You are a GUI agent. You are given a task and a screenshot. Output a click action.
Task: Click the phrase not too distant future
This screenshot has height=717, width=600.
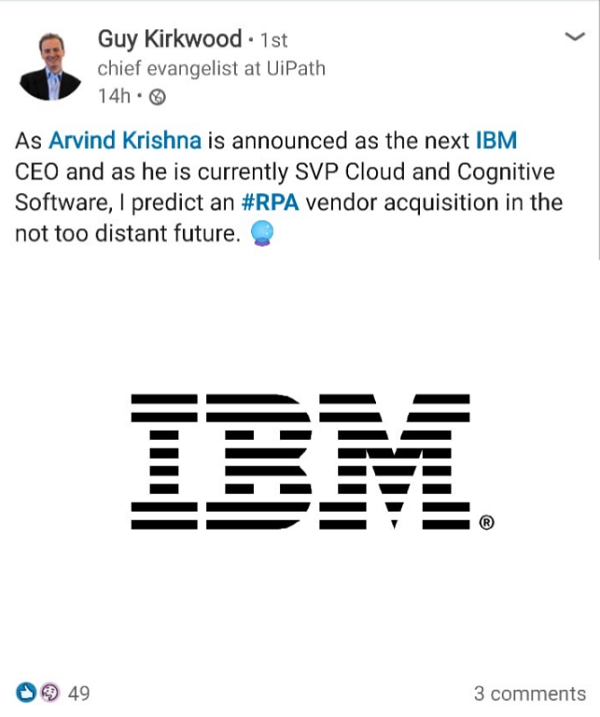pyautogui.click(x=128, y=234)
